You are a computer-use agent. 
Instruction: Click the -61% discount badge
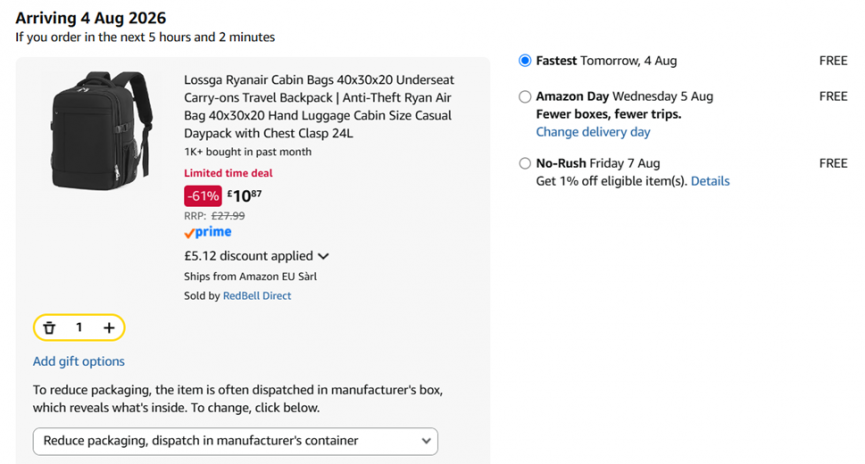tap(203, 196)
